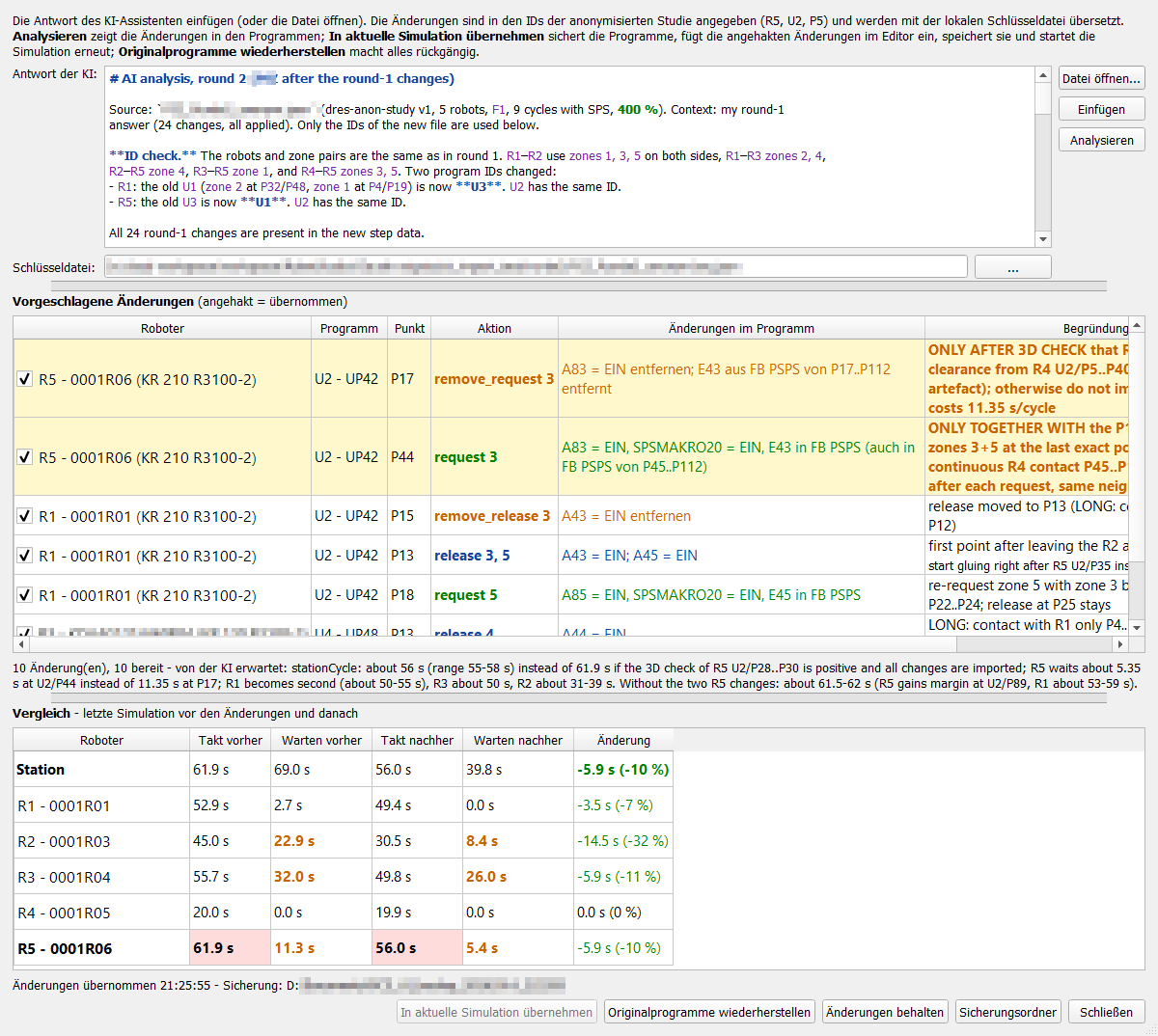Select R4 - 0001R05 in the comparison table

pos(343,913)
